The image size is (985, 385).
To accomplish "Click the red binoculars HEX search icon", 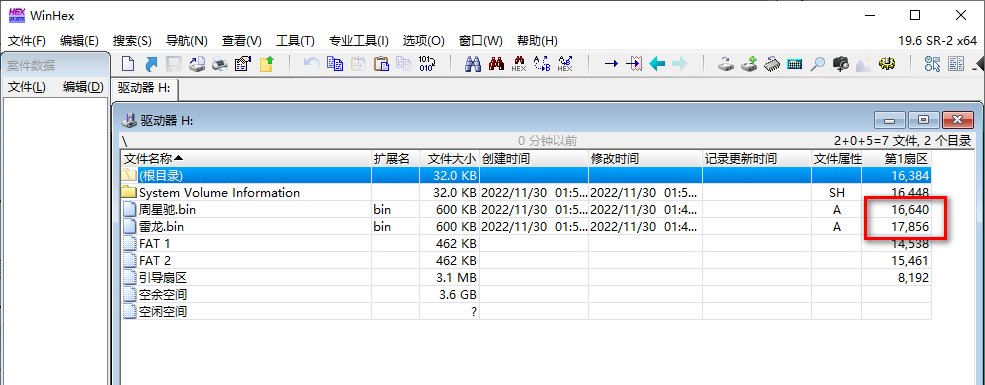I will click(496, 63).
